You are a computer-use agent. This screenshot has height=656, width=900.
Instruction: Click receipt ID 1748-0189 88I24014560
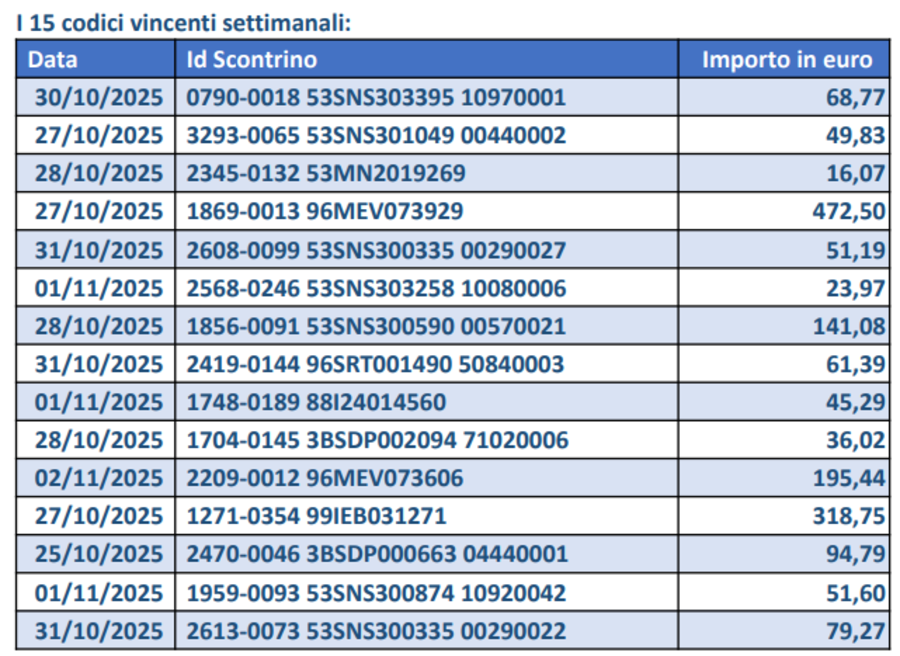pos(316,402)
